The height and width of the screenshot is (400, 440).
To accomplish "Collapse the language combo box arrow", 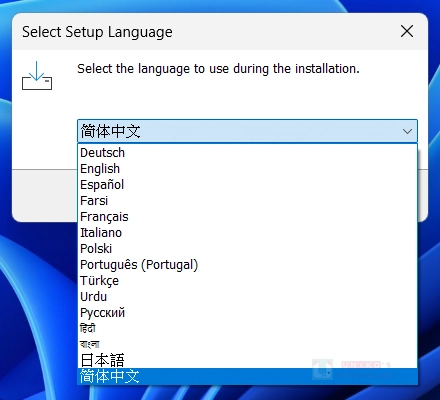I will coord(407,131).
